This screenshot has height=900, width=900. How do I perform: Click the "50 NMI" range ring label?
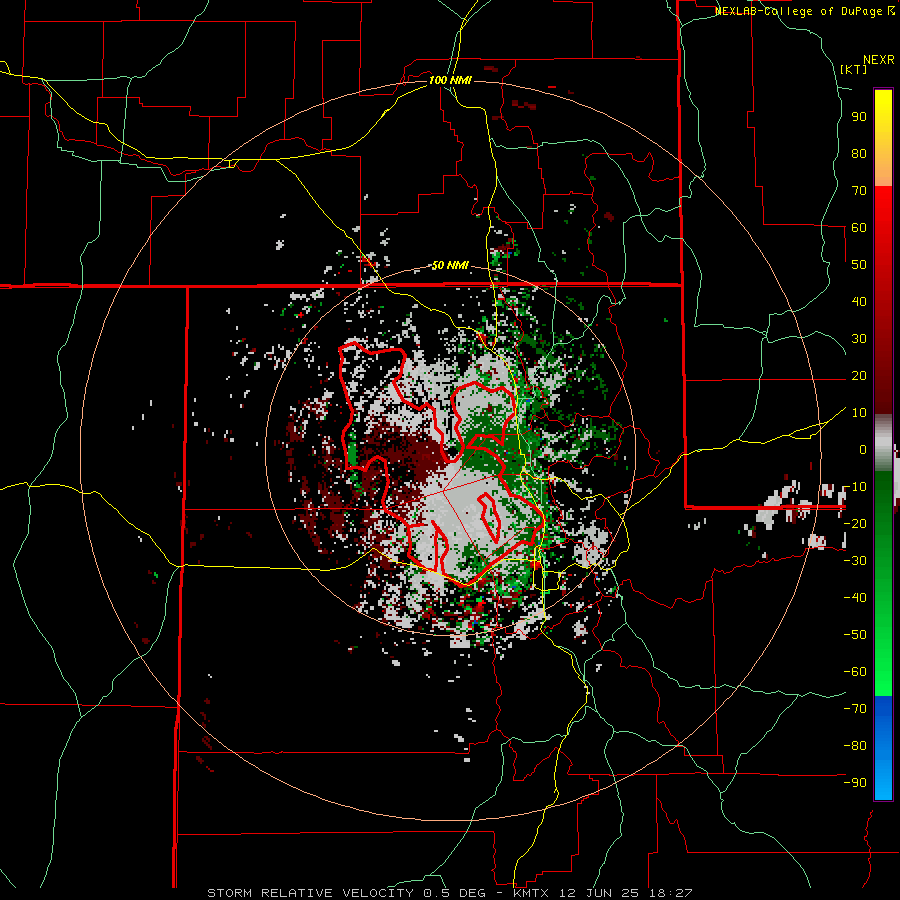tap(450, 265)
